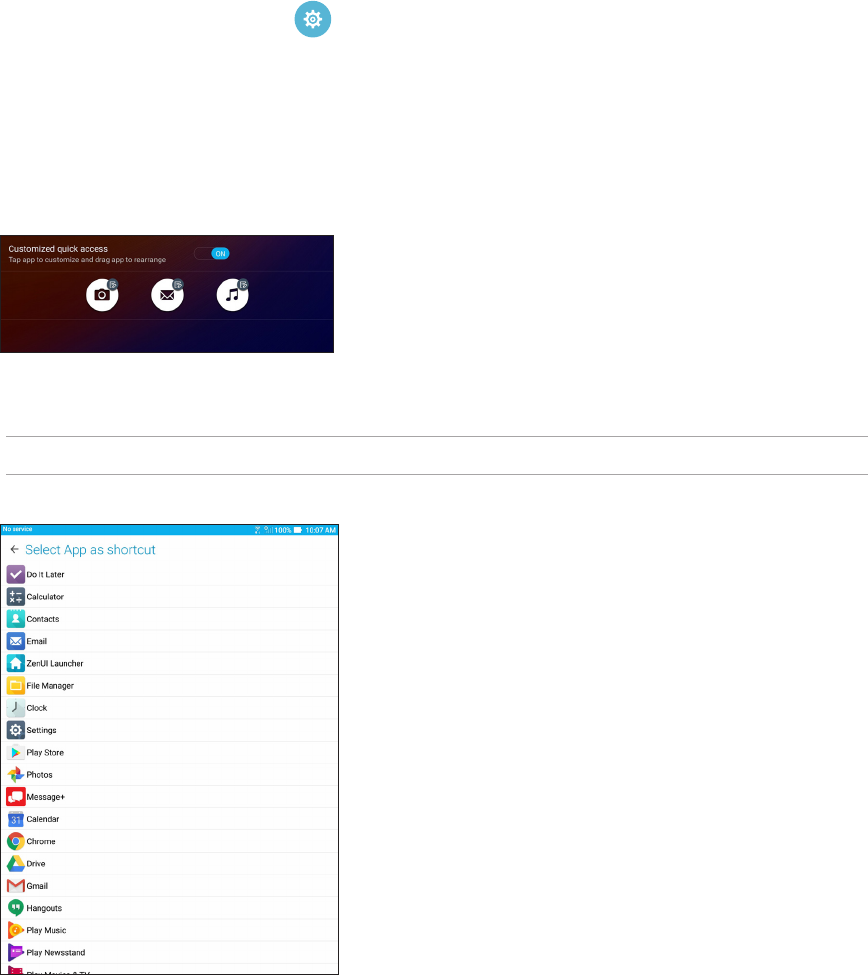Screen dimensions: 868x975
Task: Click the 'Play Store' row text
Action: pos(45,752)
